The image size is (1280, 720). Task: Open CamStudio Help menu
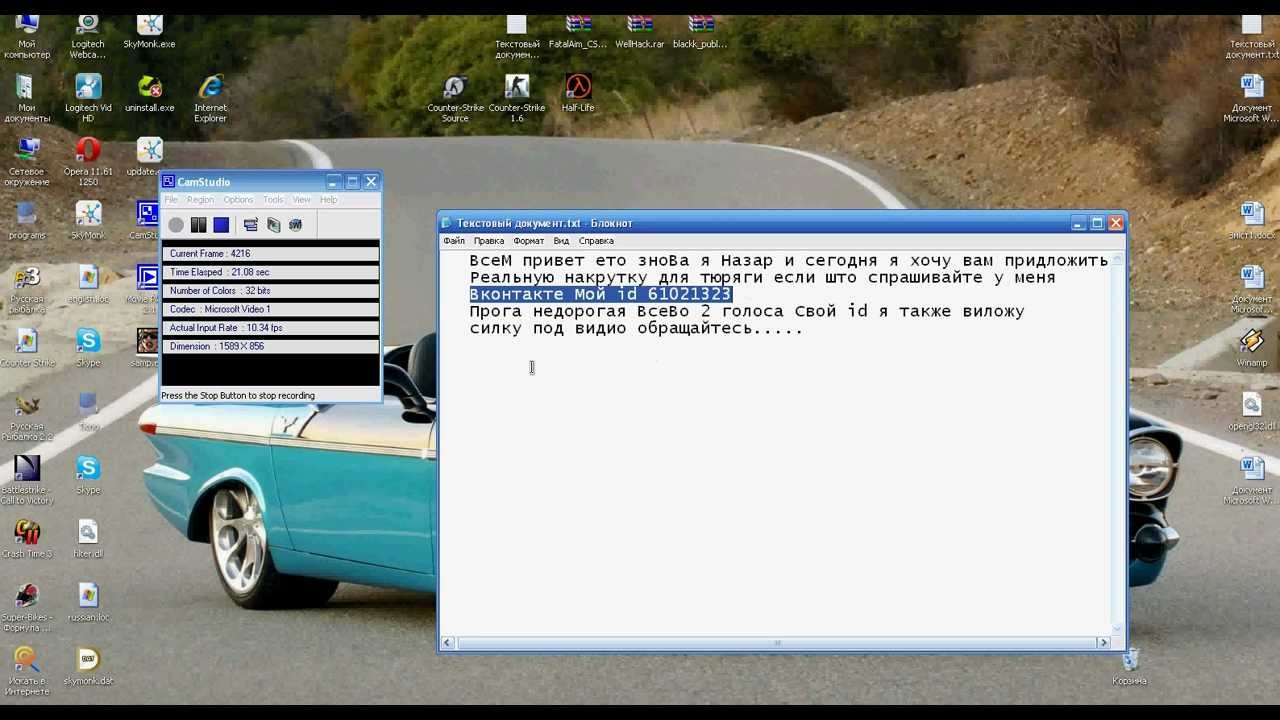click(x=328, y=200)
